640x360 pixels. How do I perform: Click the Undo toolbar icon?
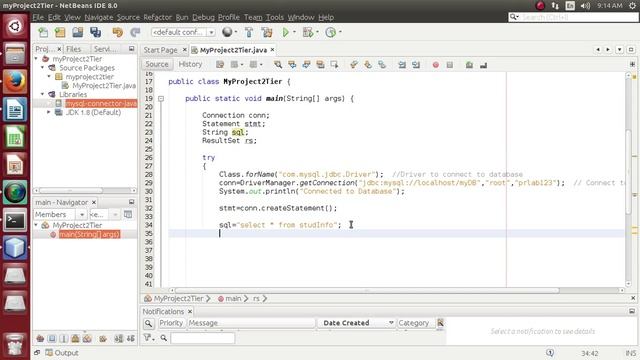coord(118,32)
